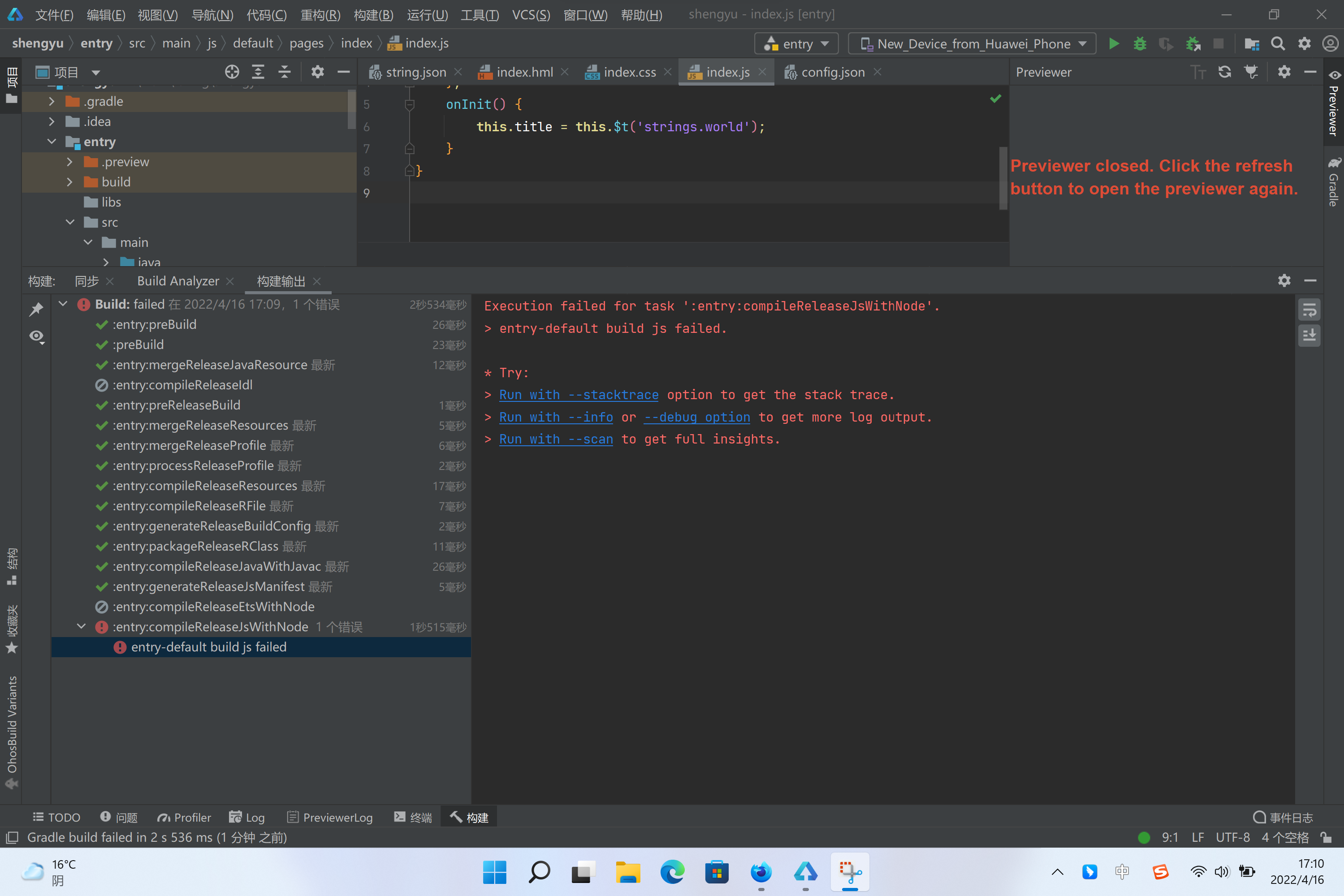Expand all items in project tree
Viewport: 1344px width, 896px height.
[x=259, y=72]
